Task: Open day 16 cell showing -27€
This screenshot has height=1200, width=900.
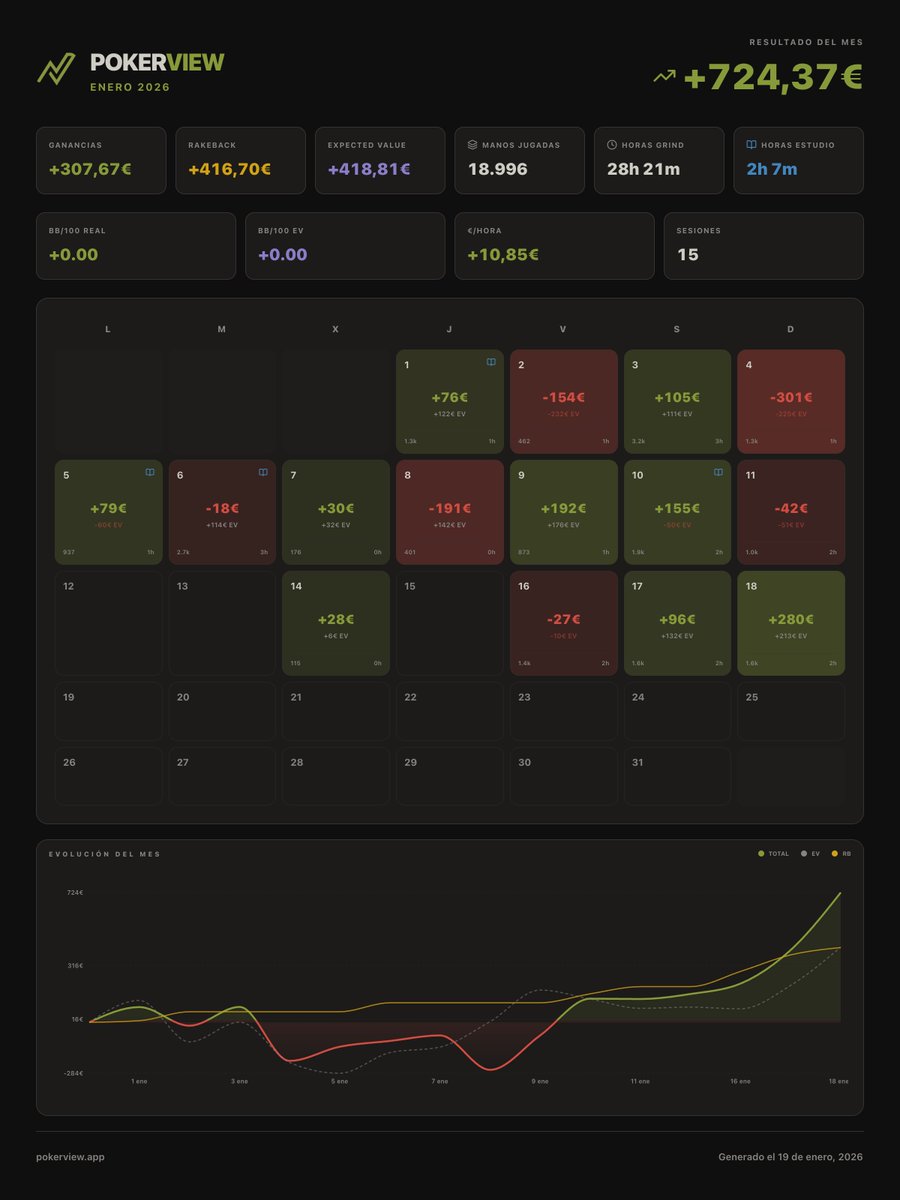Action: click(564, 623)
